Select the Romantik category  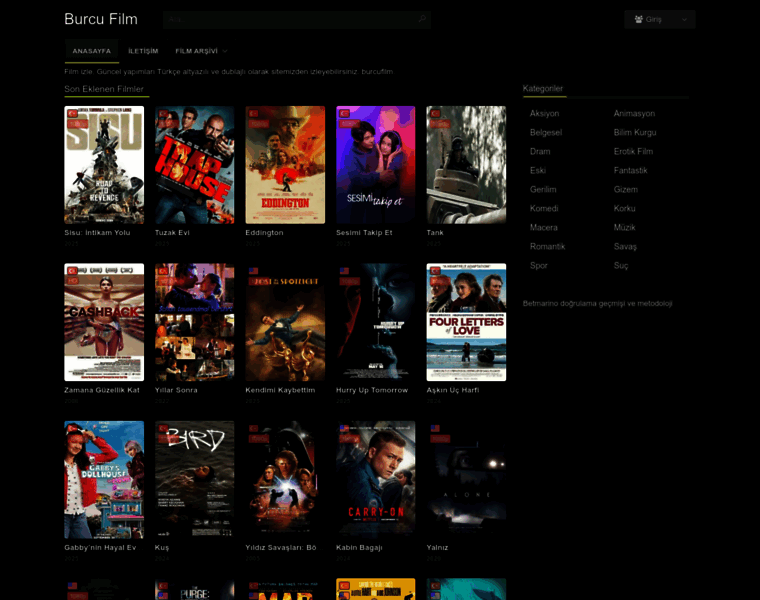pos(547,246)
